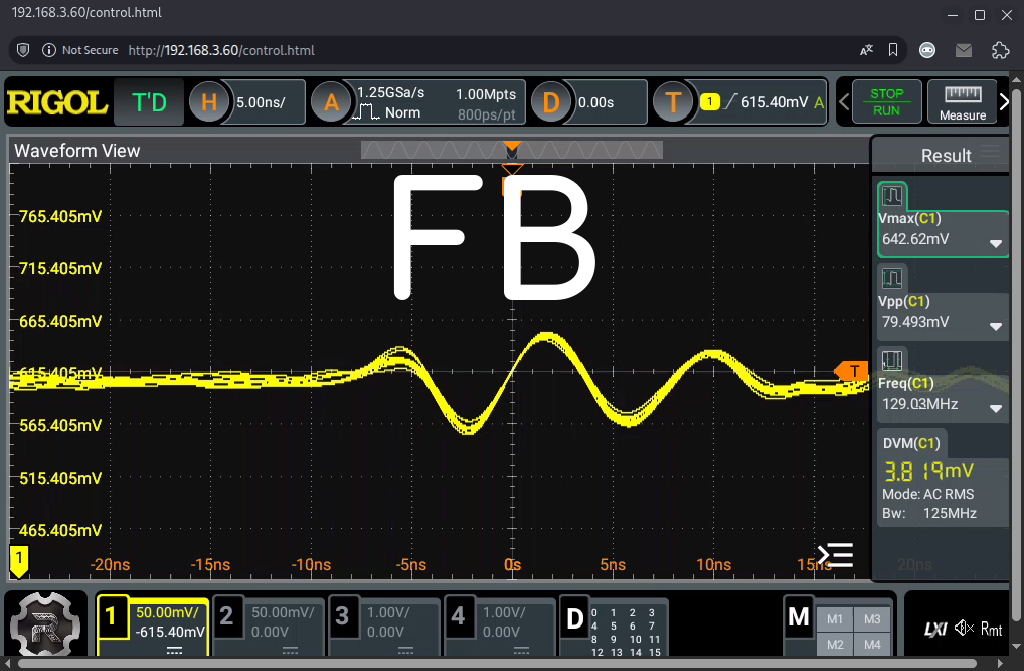Open the Math M menu

point(799,617)
